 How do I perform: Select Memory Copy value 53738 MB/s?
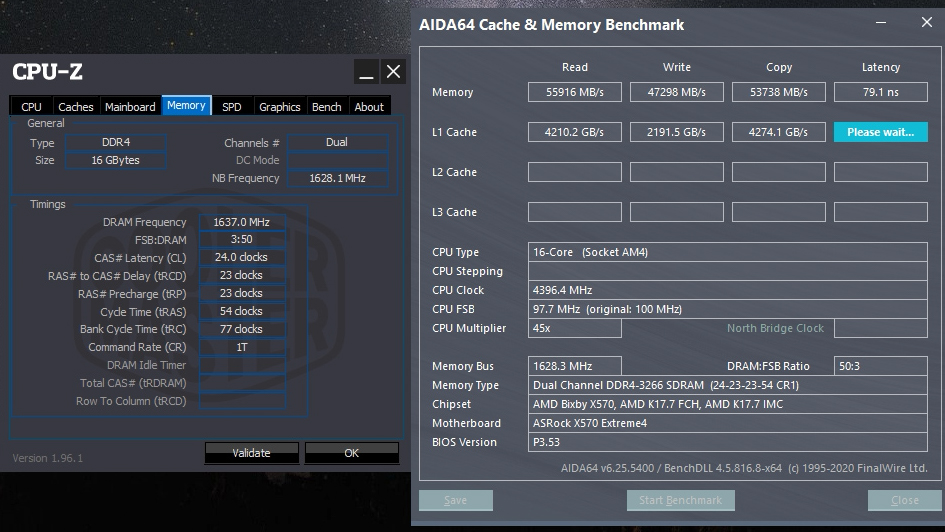point(779,92)
